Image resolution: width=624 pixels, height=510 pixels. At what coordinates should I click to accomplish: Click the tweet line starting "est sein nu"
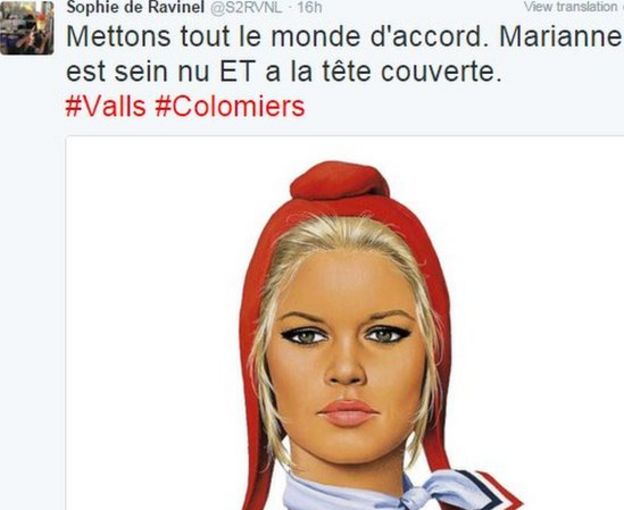click(x=283, y=72)
